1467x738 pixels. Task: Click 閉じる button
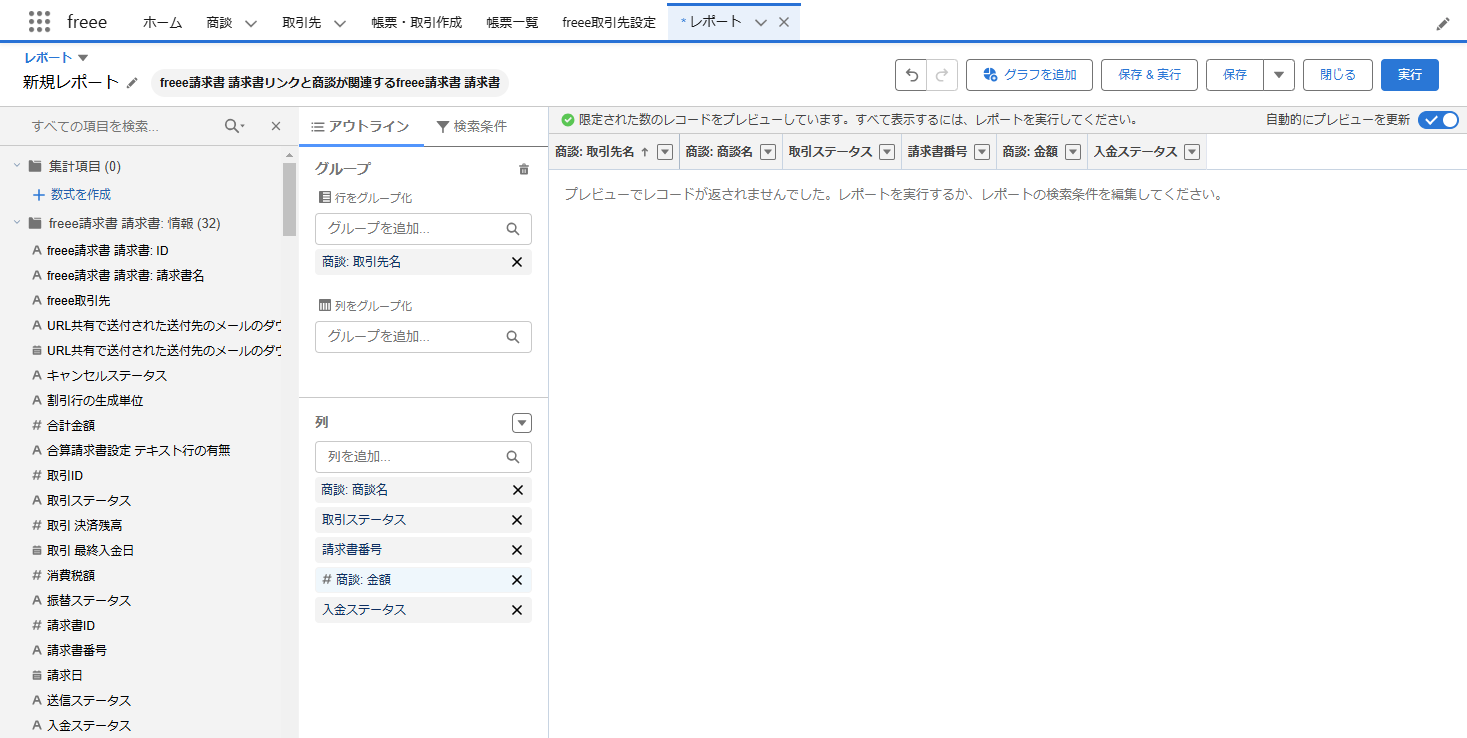click(1338, 75)
